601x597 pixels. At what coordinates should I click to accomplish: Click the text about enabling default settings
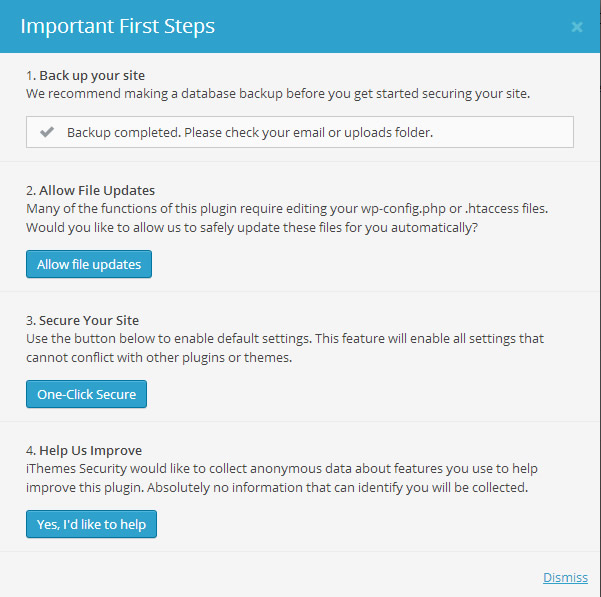[284, 339]
